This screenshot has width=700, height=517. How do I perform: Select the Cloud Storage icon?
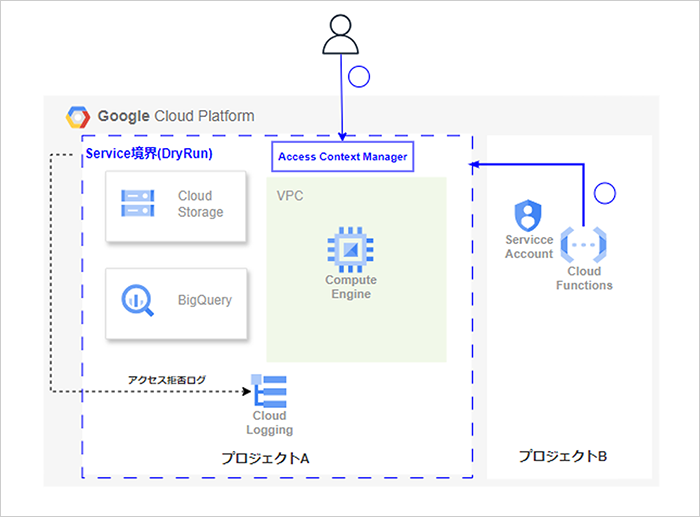[x=138, y=204]
